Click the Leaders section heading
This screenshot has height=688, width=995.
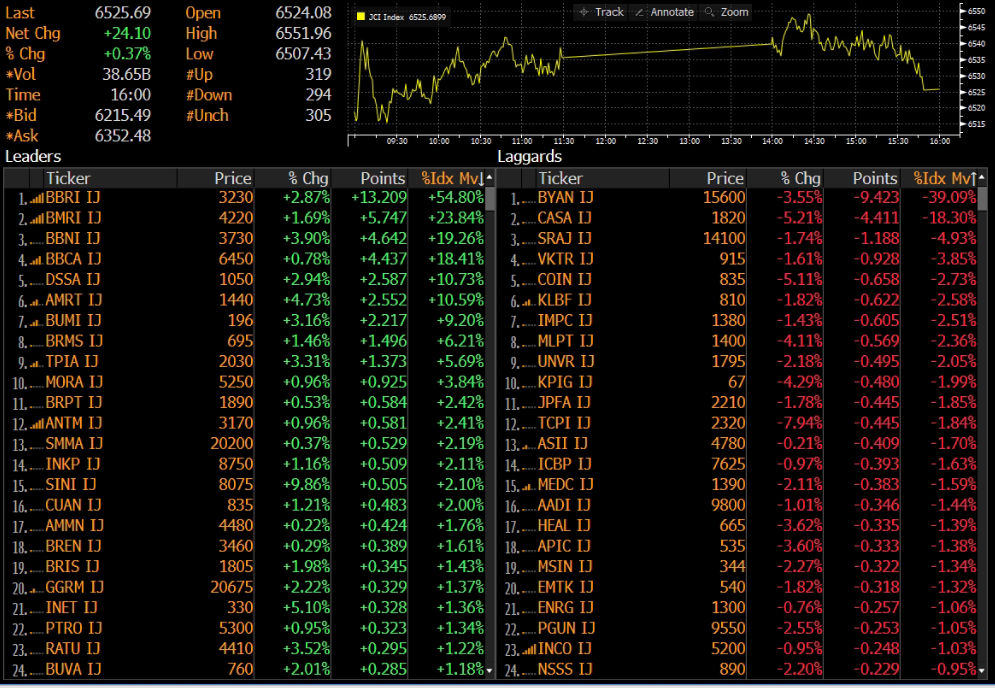[x=33, y=157]
